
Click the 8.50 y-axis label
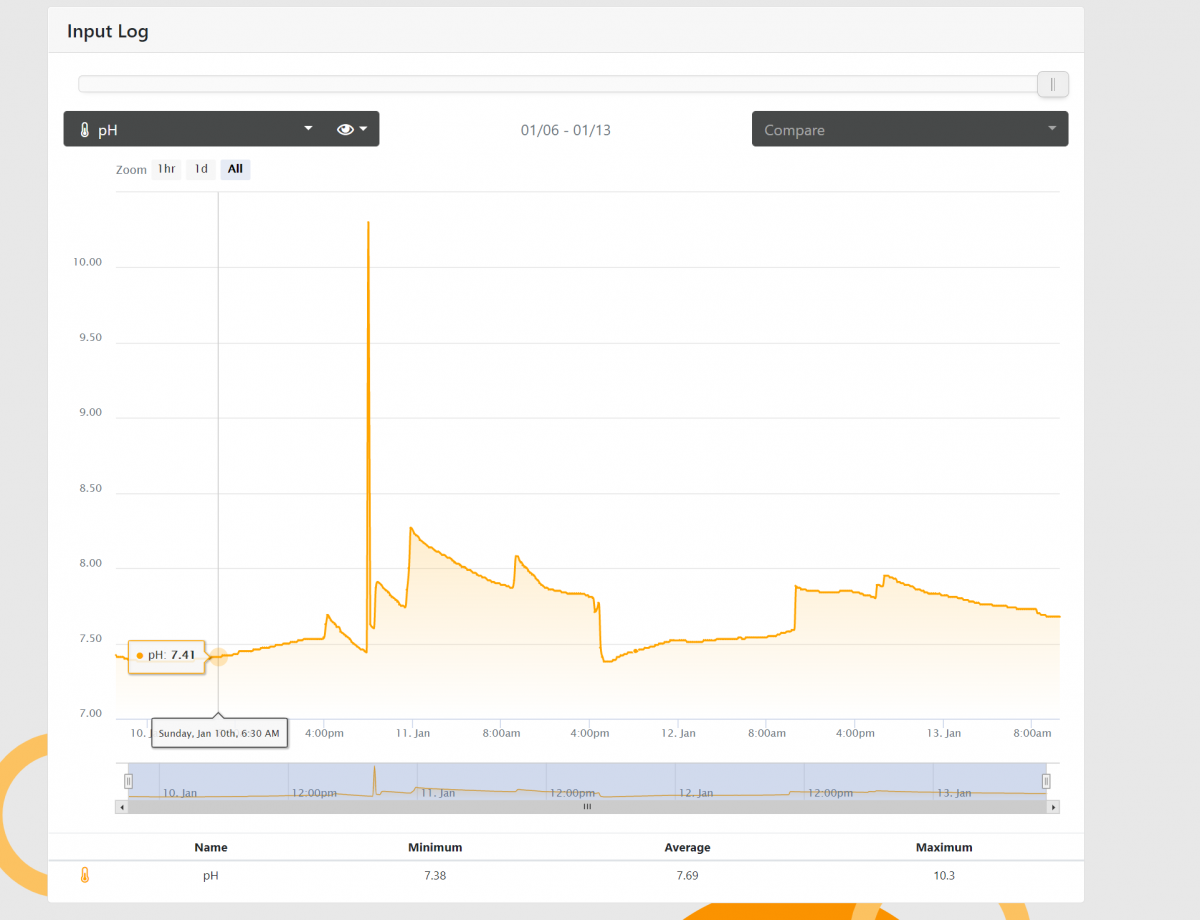coord(90,488)
